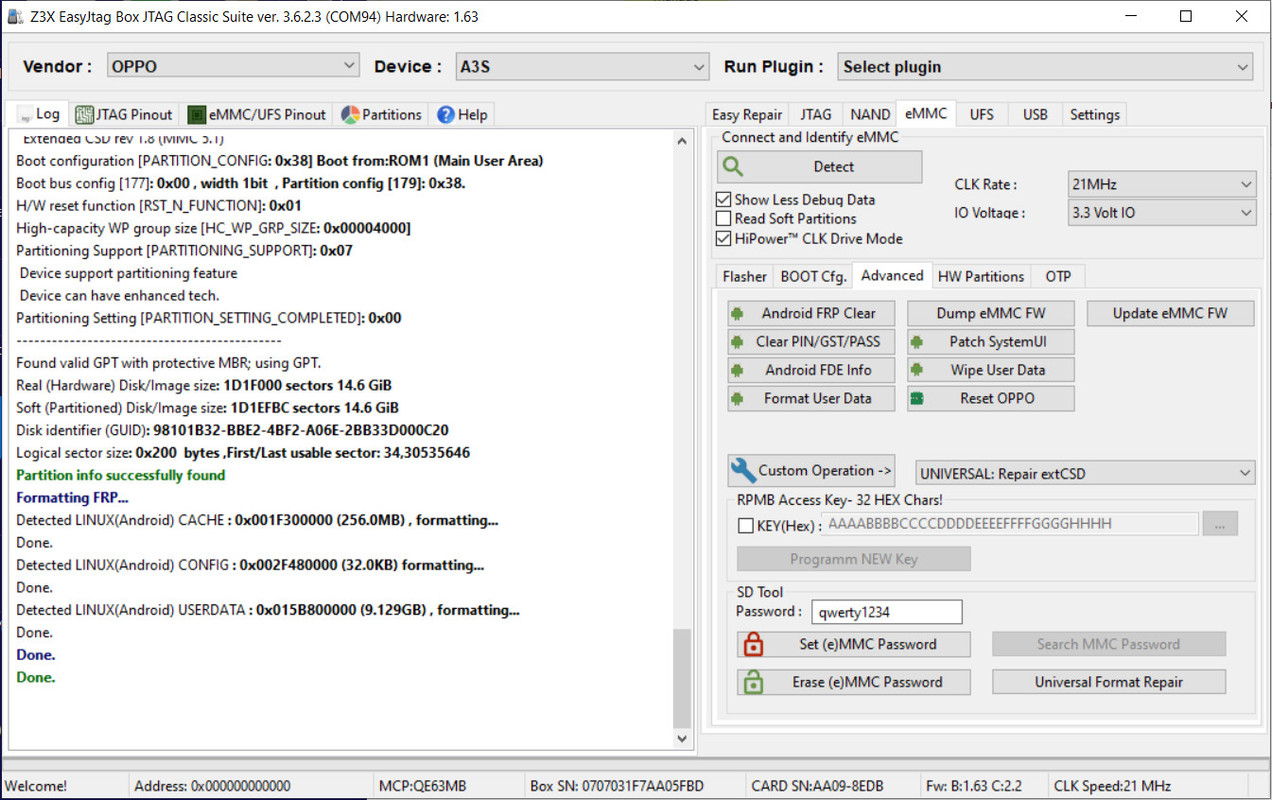The image size is (1272, 800).
Task: Click the browse button beside KEY(Hex) field
Action: click(1220, 524)
